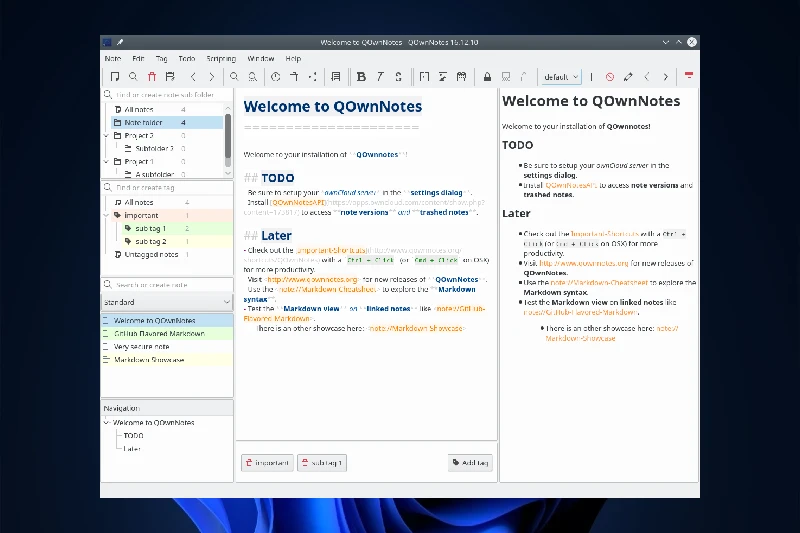The width and height of the screenshot is (800, 533).
Task: Click the greyed icon right of lock
Action: click(x=506, y=77)
